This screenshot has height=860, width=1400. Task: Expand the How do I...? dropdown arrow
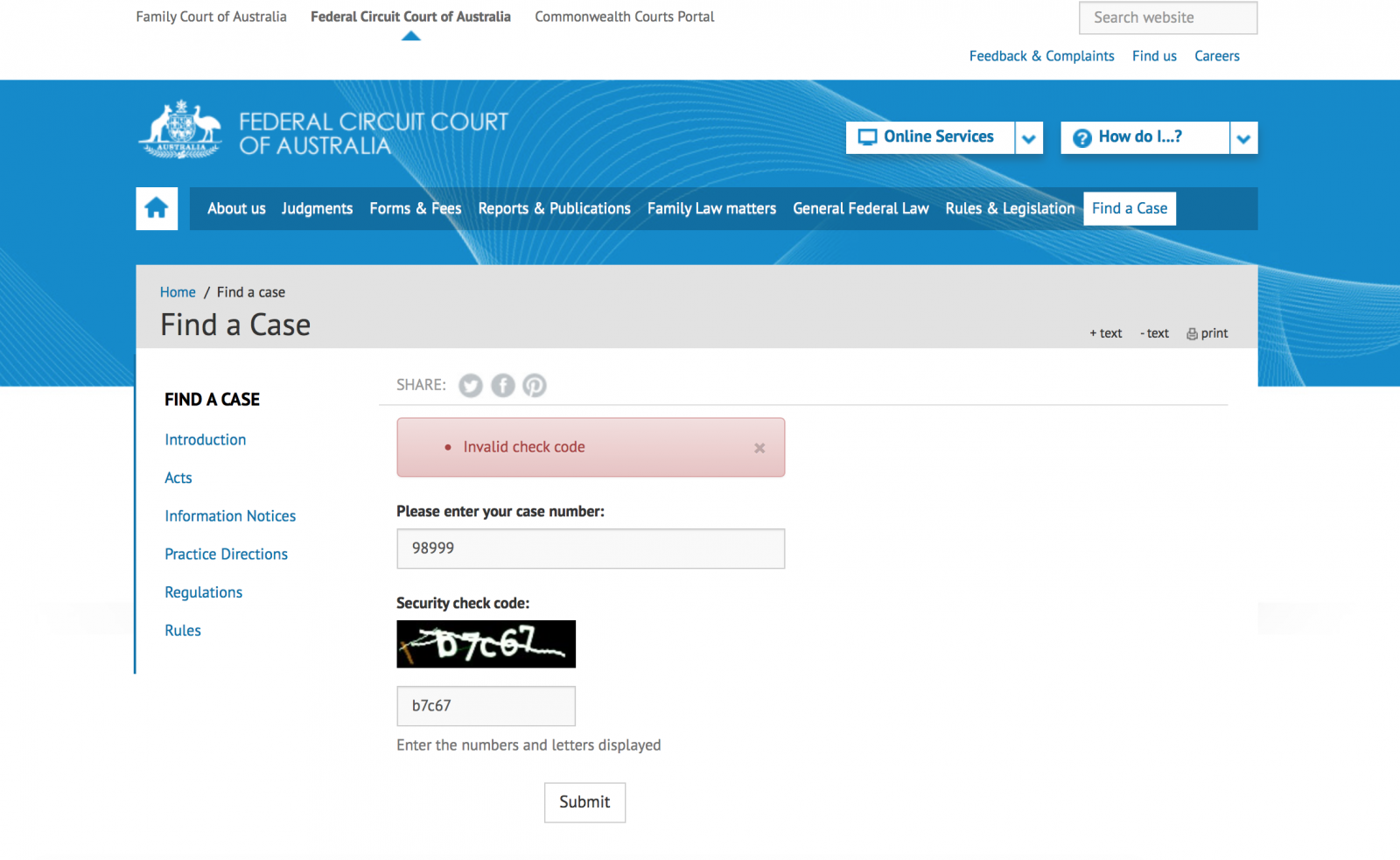pyautogui.click(x=1243, y=138)
